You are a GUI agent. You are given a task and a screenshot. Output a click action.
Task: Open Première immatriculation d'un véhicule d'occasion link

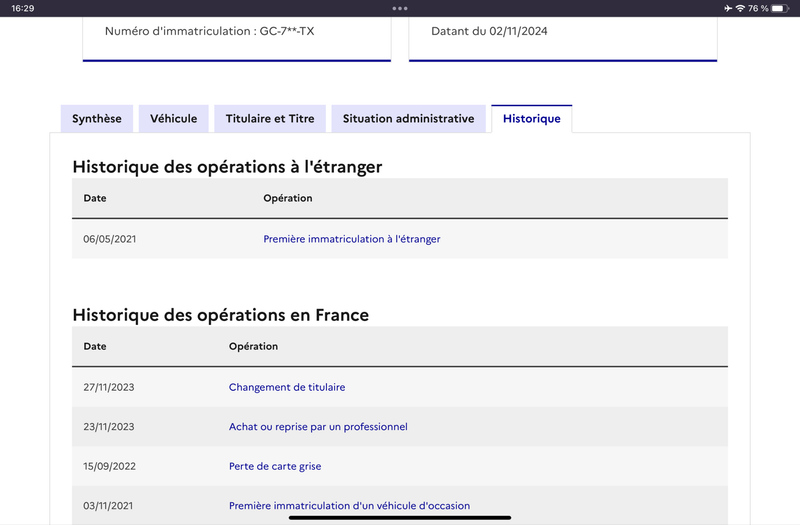[349, 506]
